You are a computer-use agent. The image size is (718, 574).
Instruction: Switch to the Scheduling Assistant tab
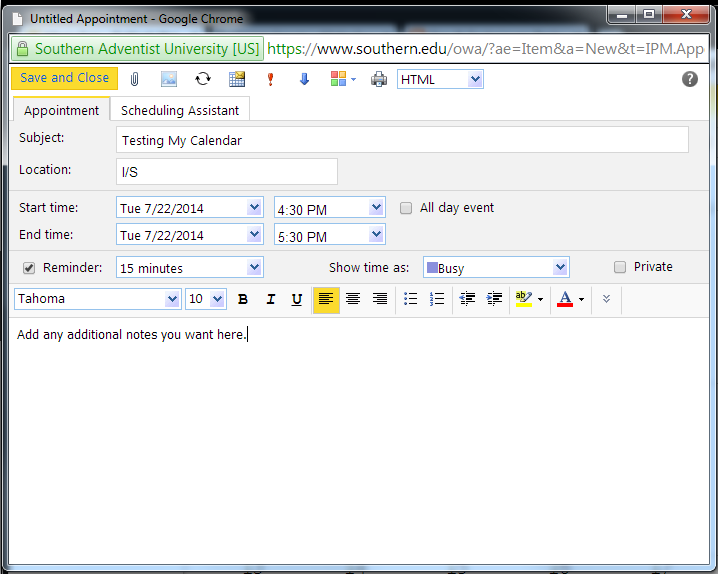(180, 110)
